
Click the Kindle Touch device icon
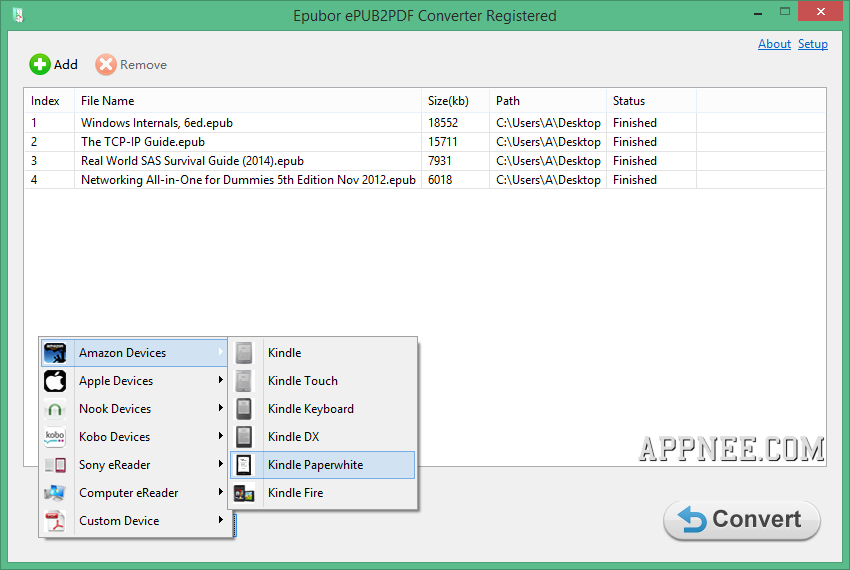[x=244, y=381]
